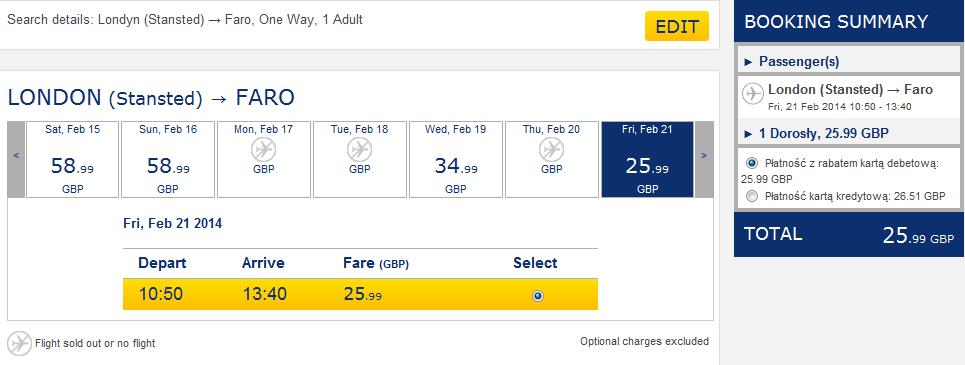Viewport: 965px width, 365px height.
Task: Click the sold-out plane icon for Mon, Feb 17
Action: [x=263, y=150]
